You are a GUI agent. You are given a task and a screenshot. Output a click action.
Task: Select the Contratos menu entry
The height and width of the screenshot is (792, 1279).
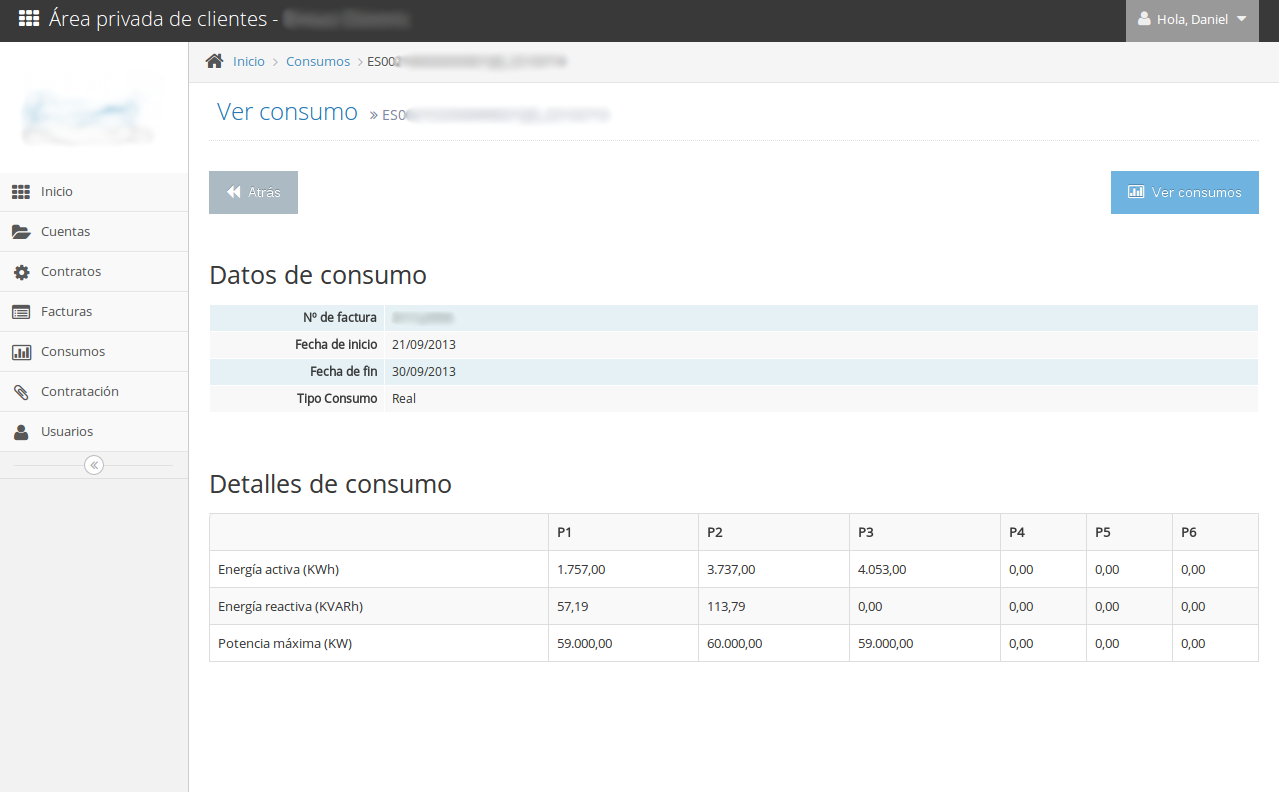(72, 271)
